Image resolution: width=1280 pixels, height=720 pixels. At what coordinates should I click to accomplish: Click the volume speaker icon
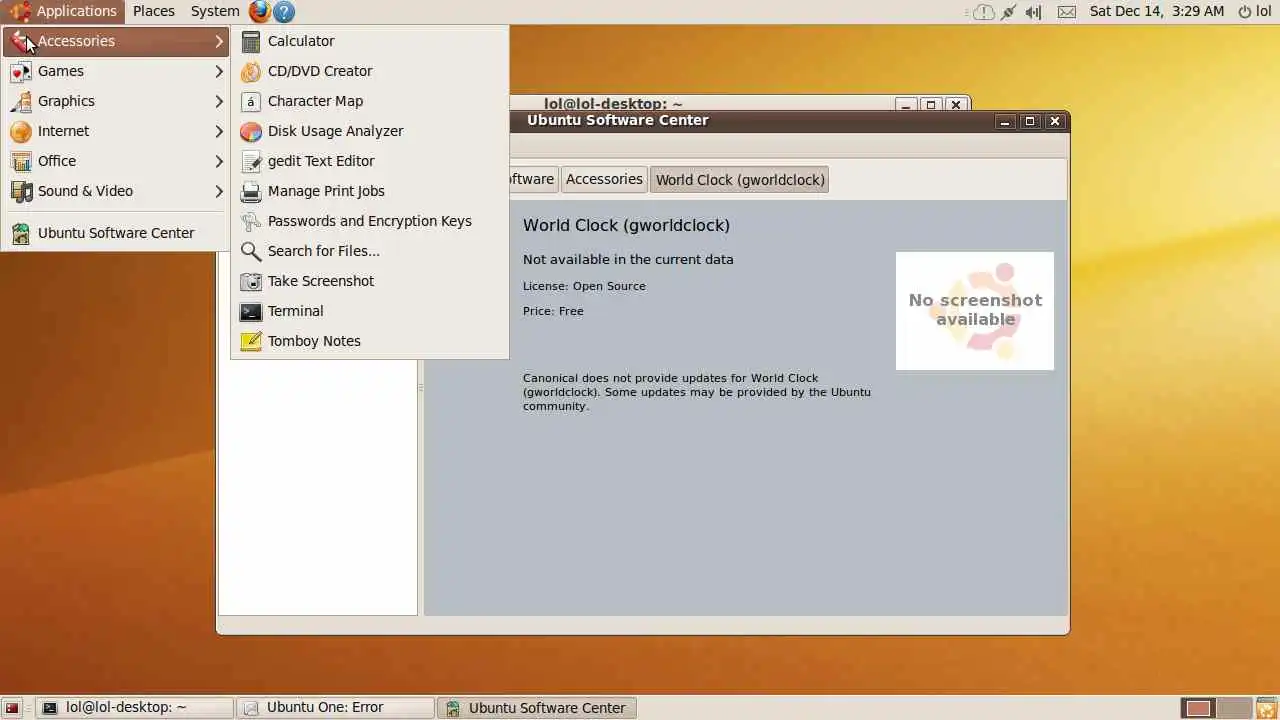click(1034, 12)
